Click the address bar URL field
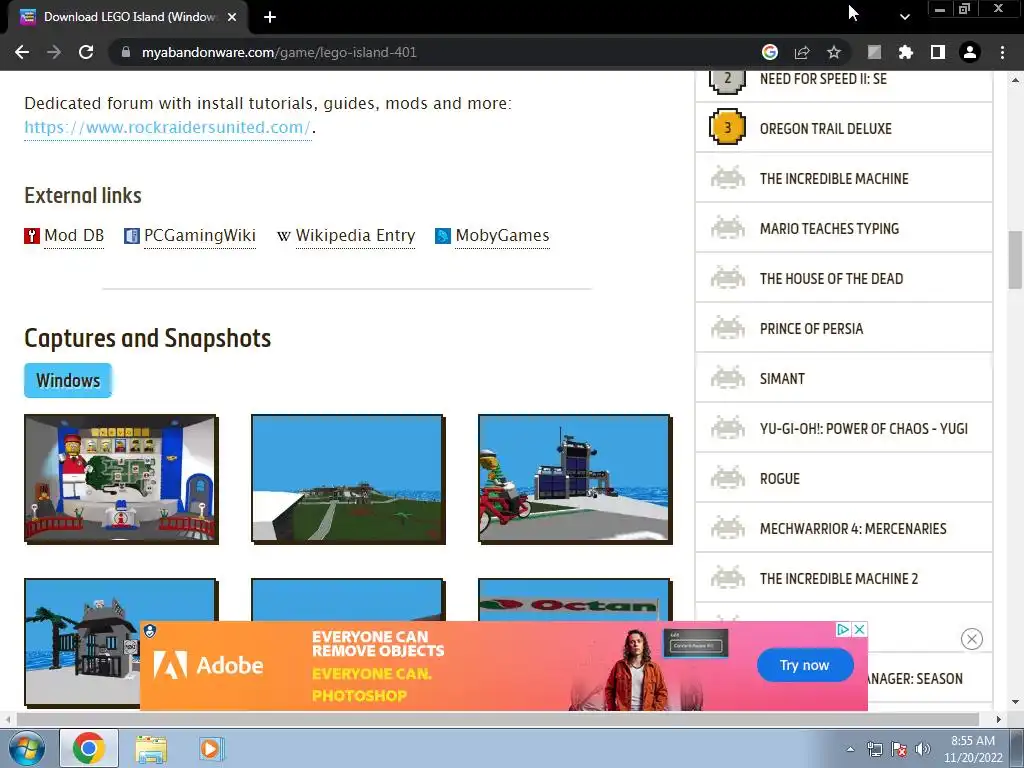1024x768 pixels. coord(431,52)
